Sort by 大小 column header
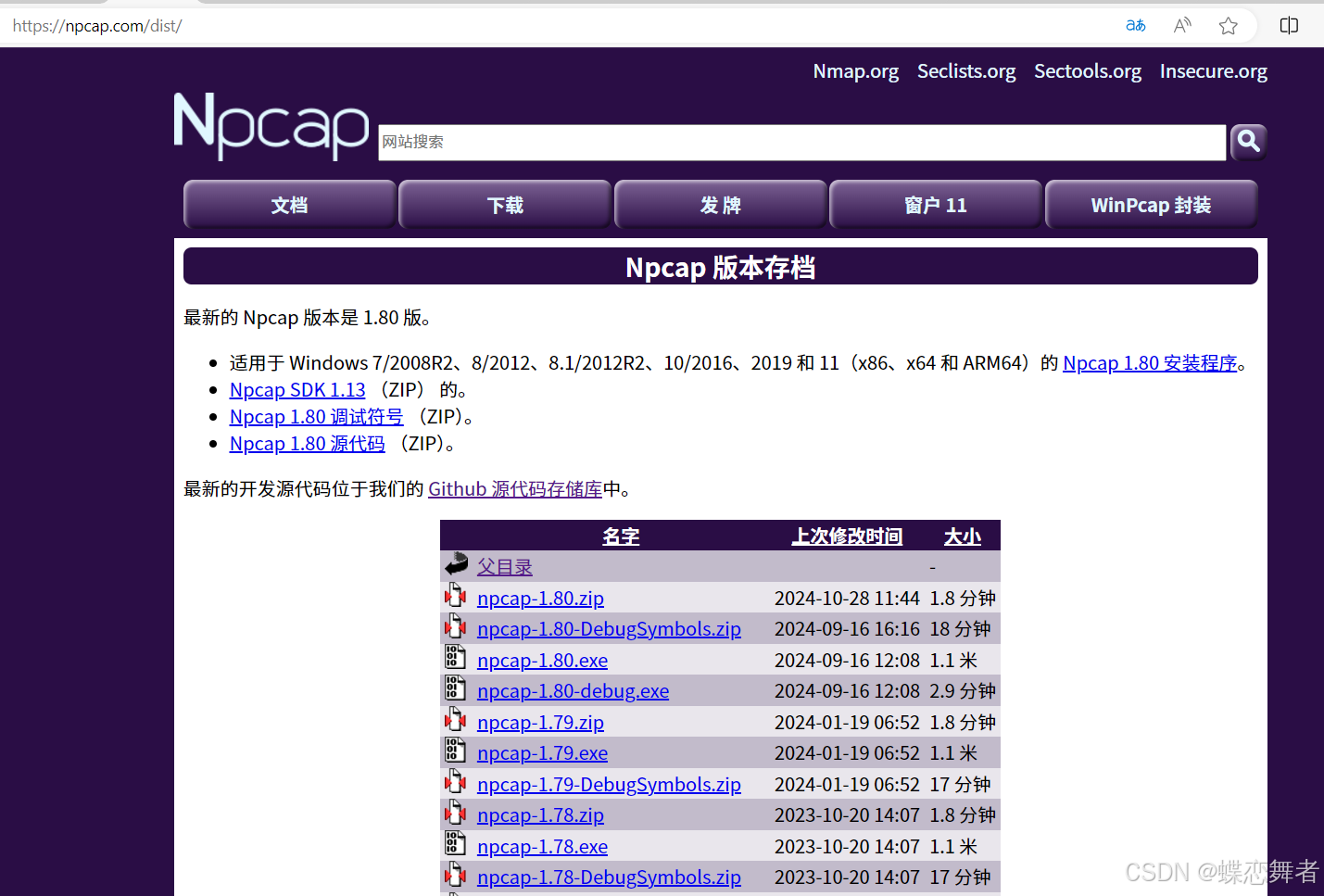 point(963,536)
